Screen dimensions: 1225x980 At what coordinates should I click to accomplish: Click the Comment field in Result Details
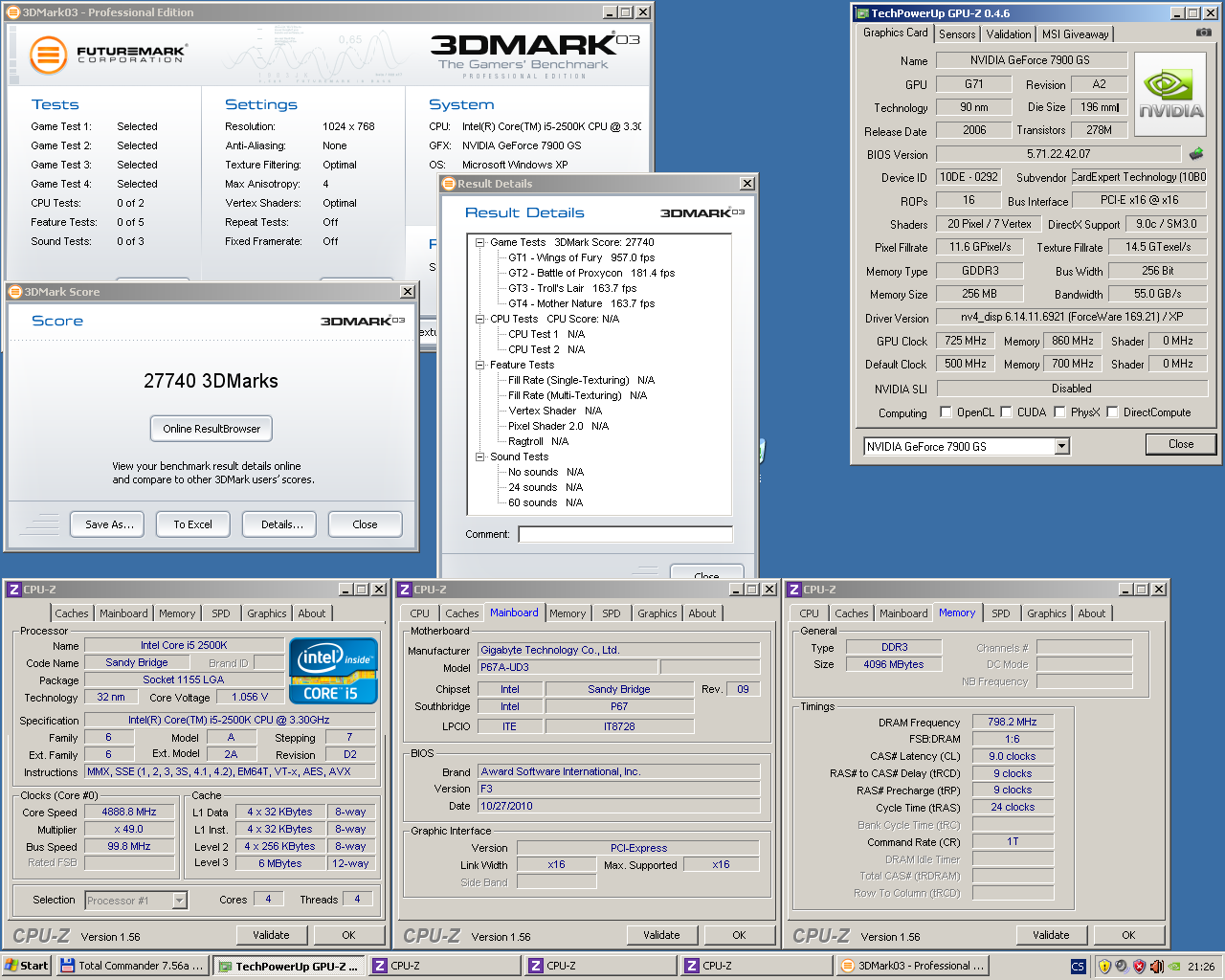tap(625, 534)
